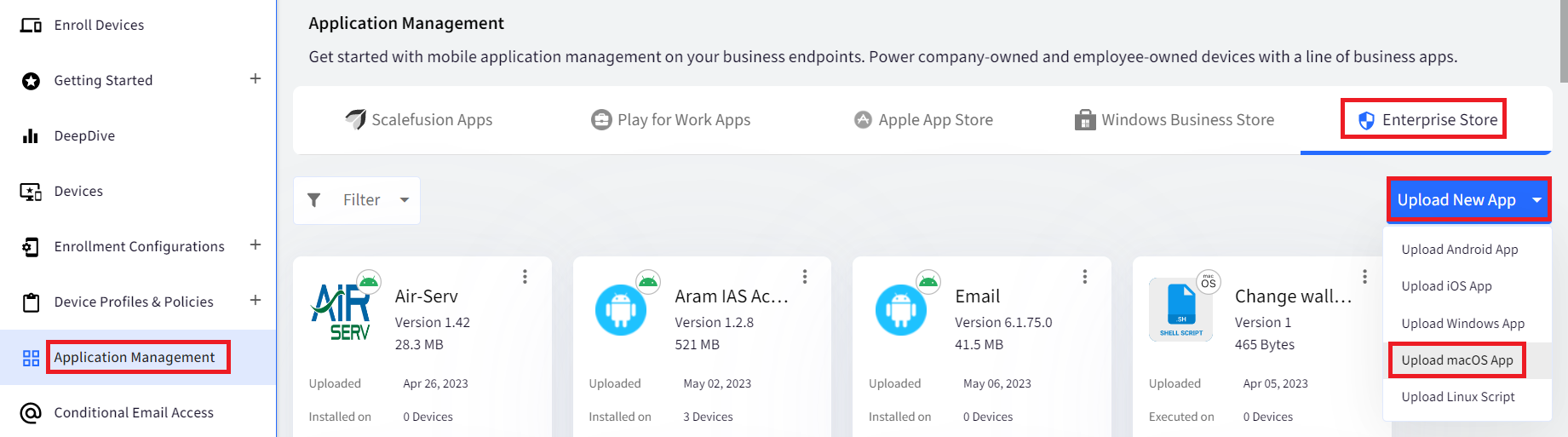Open the three-dot menu on Air-Serv card
This screenshot has height=437, width=1568.
[525, 277]
